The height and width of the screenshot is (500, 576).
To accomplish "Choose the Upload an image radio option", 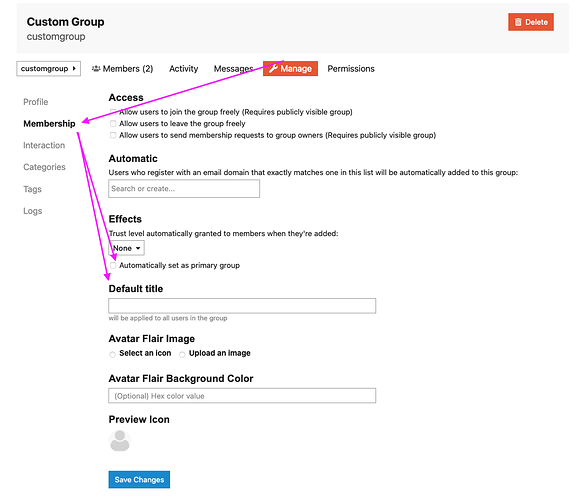I will 182,354.
